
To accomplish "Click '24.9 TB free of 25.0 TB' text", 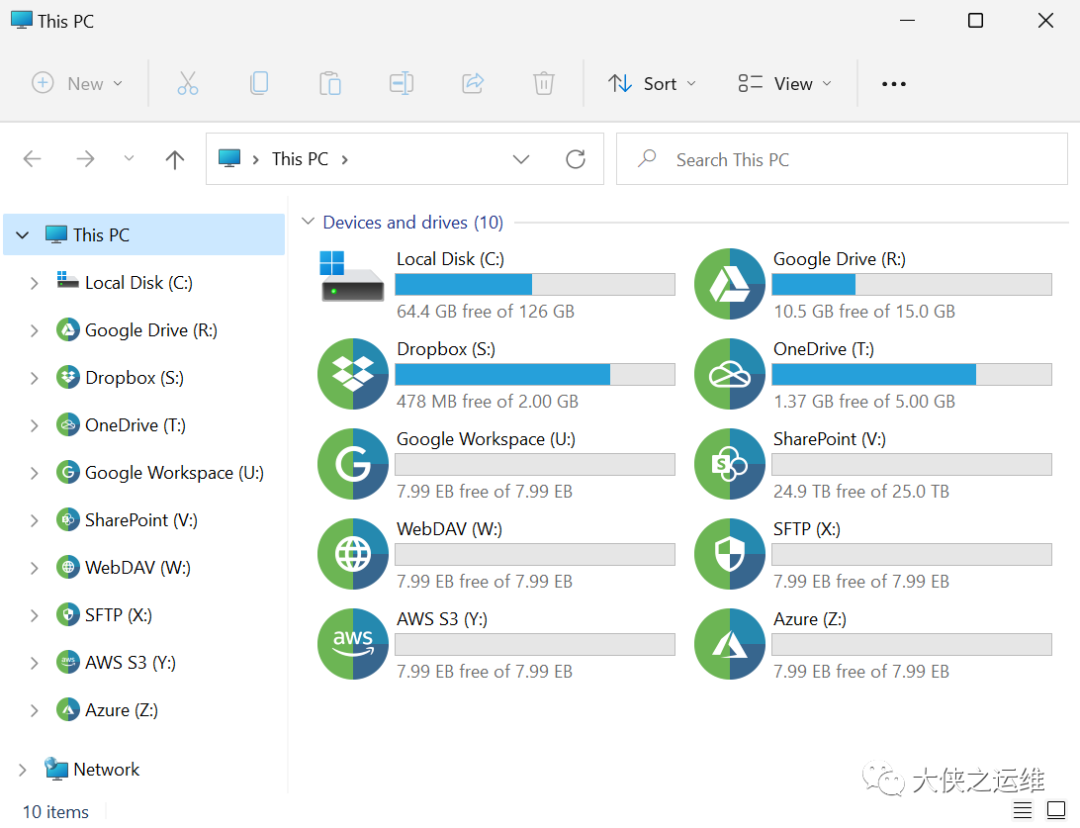I will coord(861,491).
